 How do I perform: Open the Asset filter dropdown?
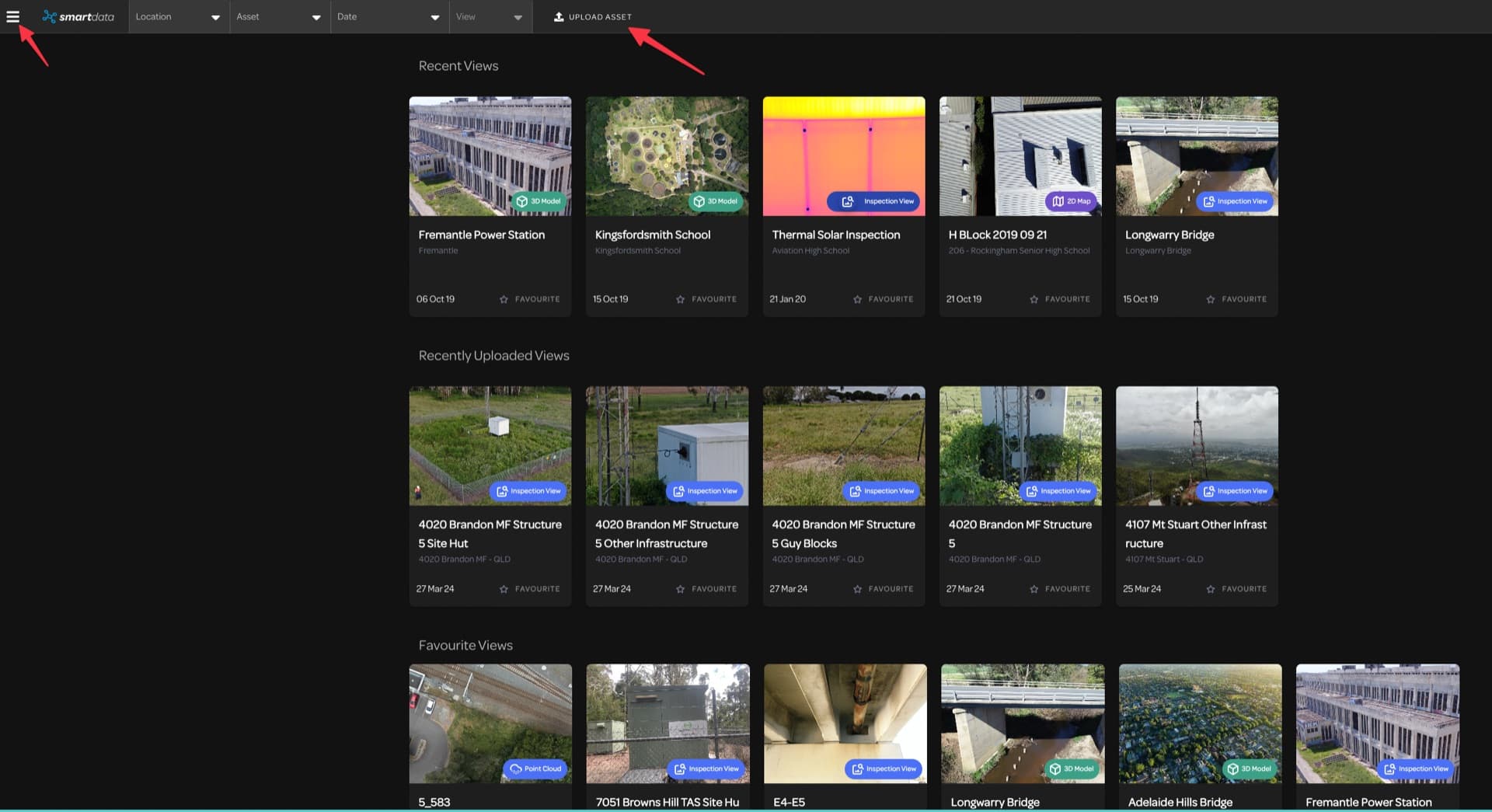click(279, 16)
